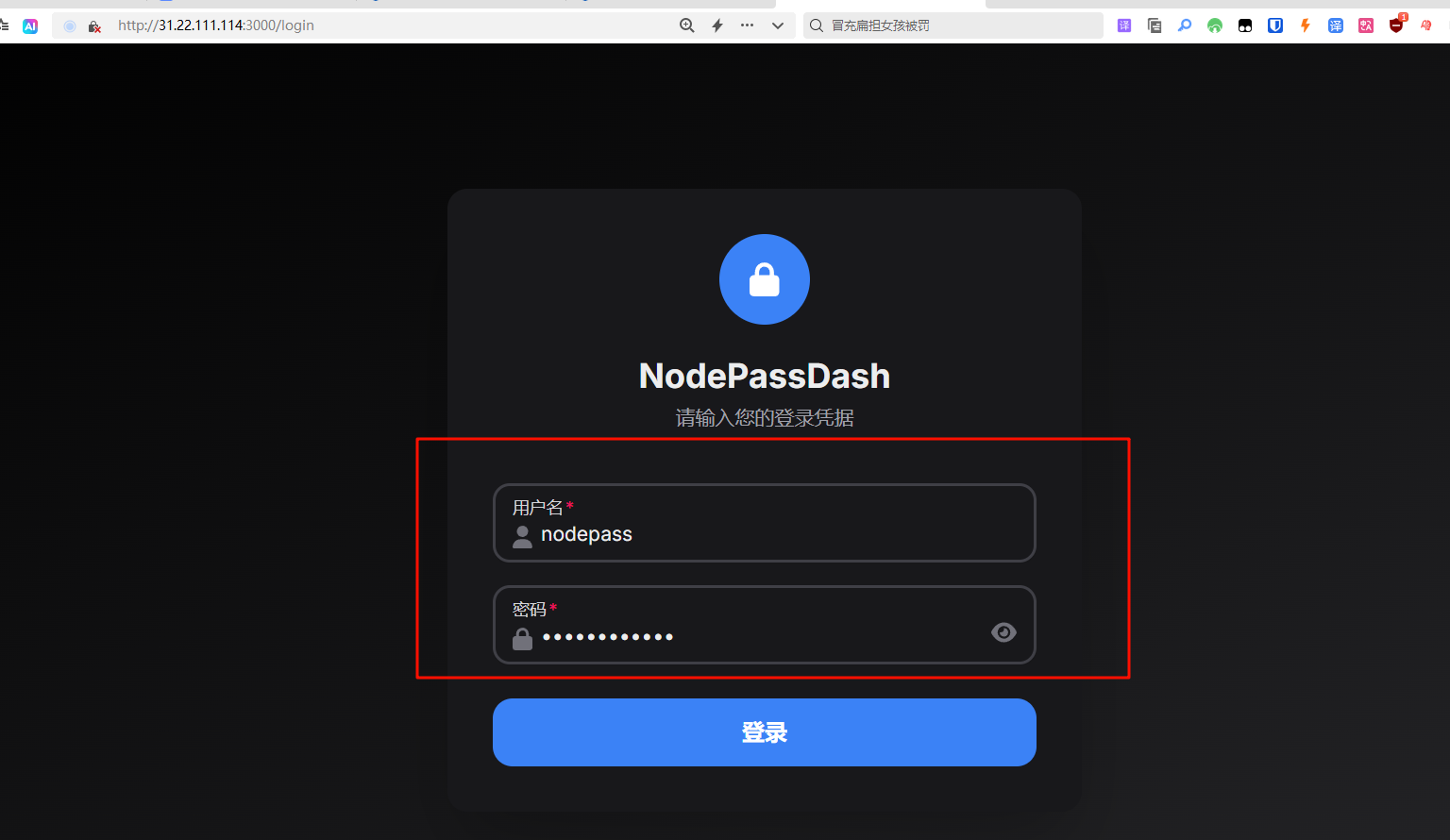Open the blue magnifier search extension
This screenshot has width=1450, height=840.
pyautogui.click(x=1185, y=25)
